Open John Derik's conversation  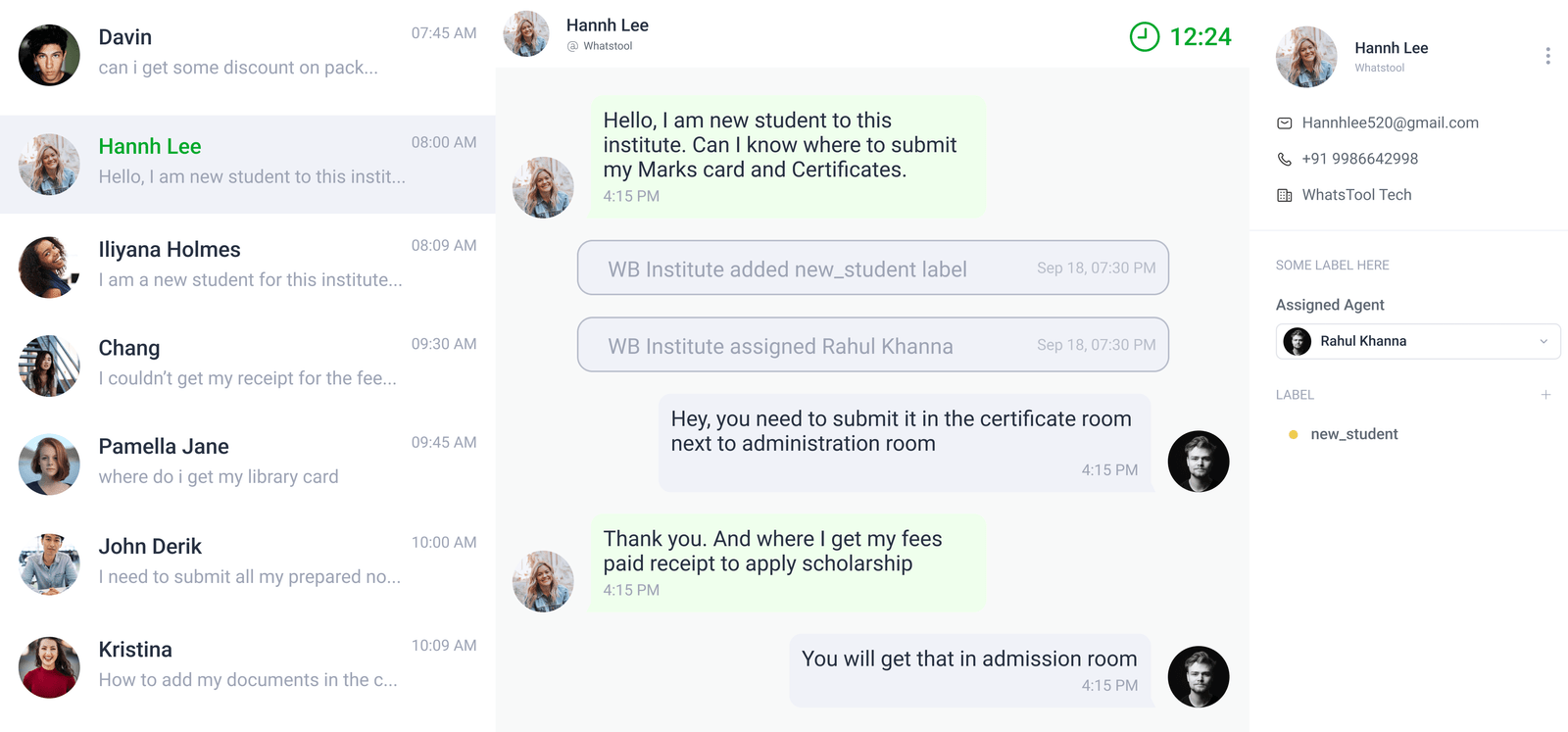(x=247, y=561)
